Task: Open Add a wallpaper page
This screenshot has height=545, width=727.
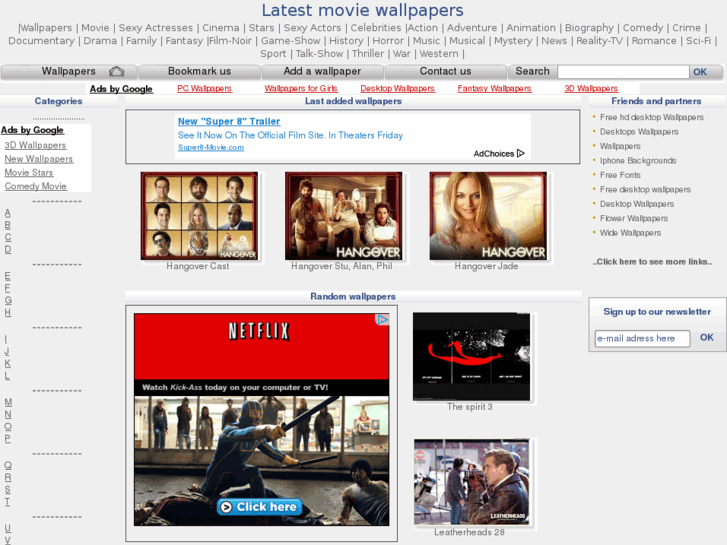Action: point(322,71)
